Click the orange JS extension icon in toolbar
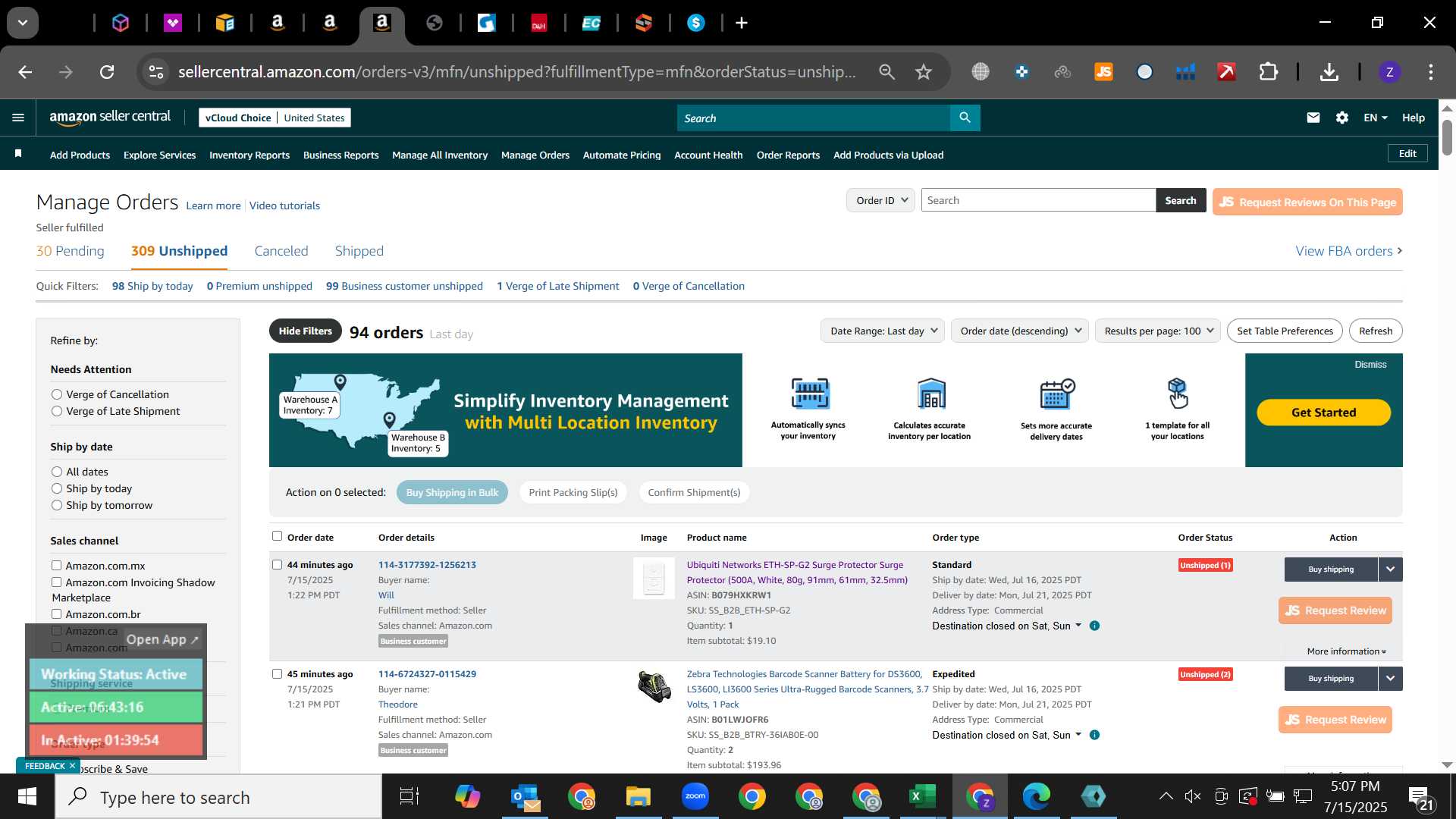This screenshot has width=1456, height=819. coord(1103,72)
